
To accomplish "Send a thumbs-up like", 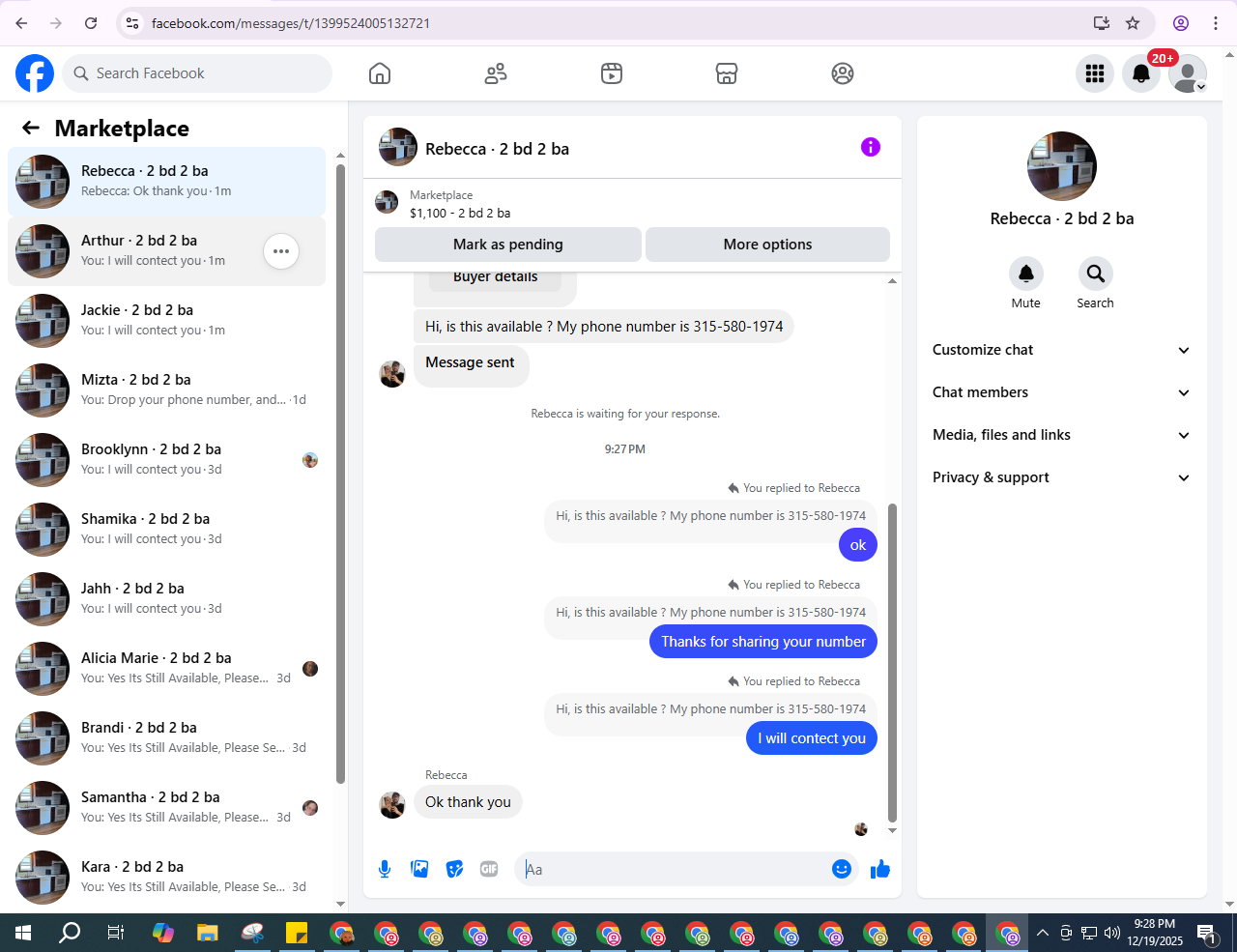I will tap(880, 869).
